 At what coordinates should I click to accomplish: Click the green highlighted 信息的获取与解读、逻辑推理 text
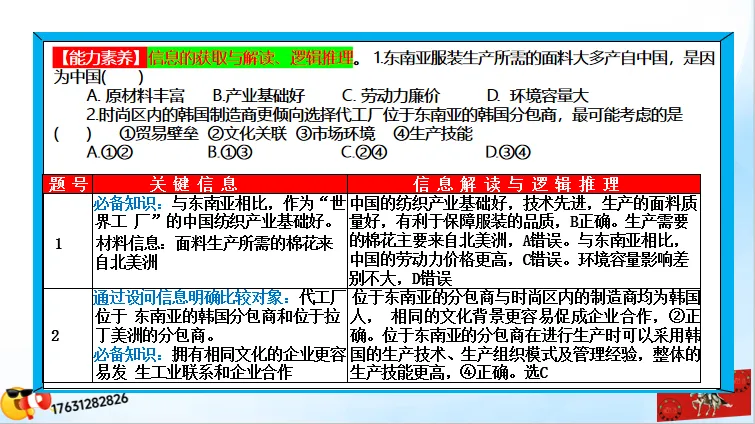click(250, 58)
